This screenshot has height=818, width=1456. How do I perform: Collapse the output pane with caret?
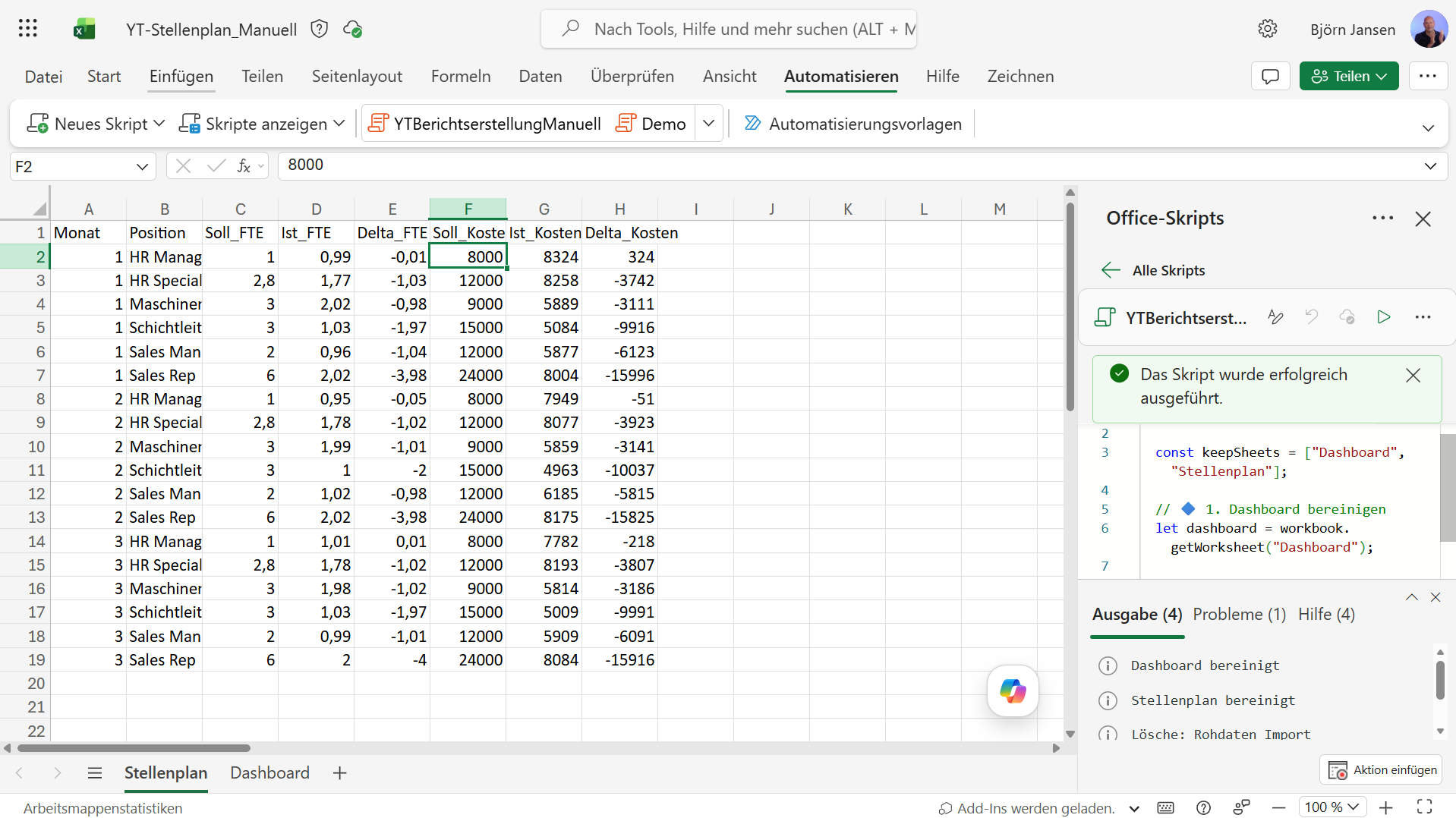[x=1411, y=597]
